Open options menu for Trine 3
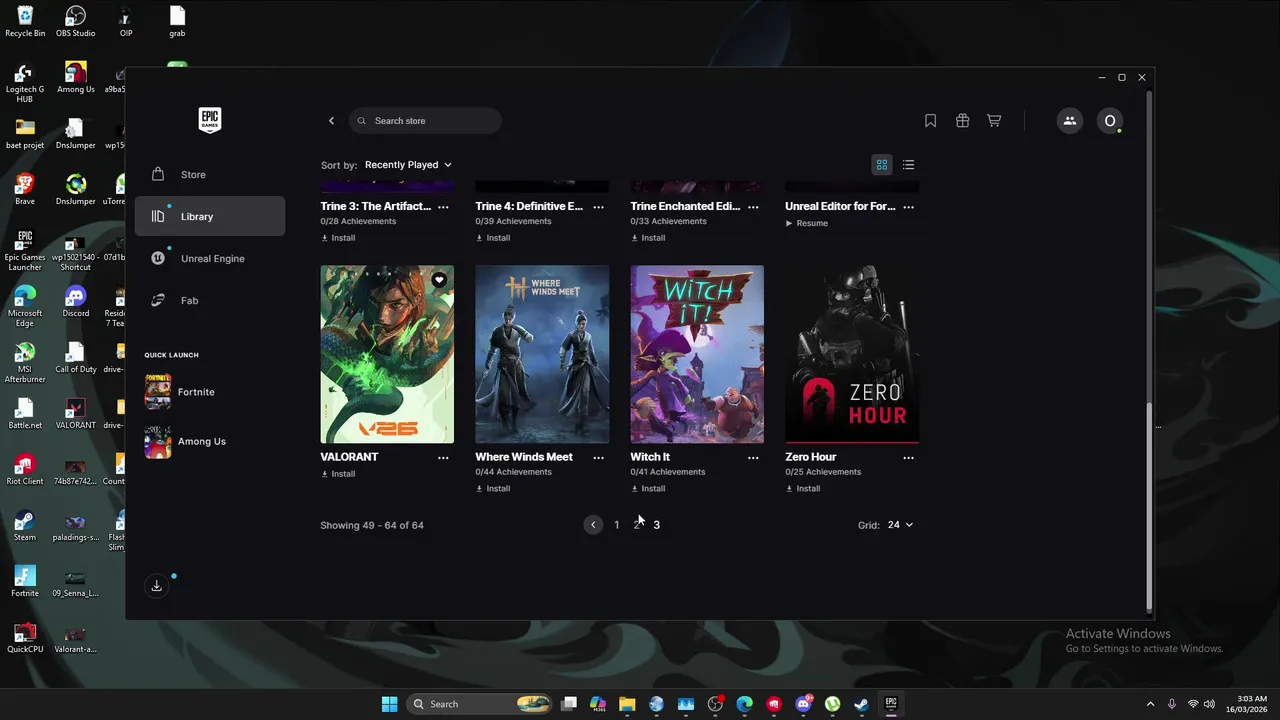Image resolution: width=1280 pixels, height=720 pixels. 443,207
